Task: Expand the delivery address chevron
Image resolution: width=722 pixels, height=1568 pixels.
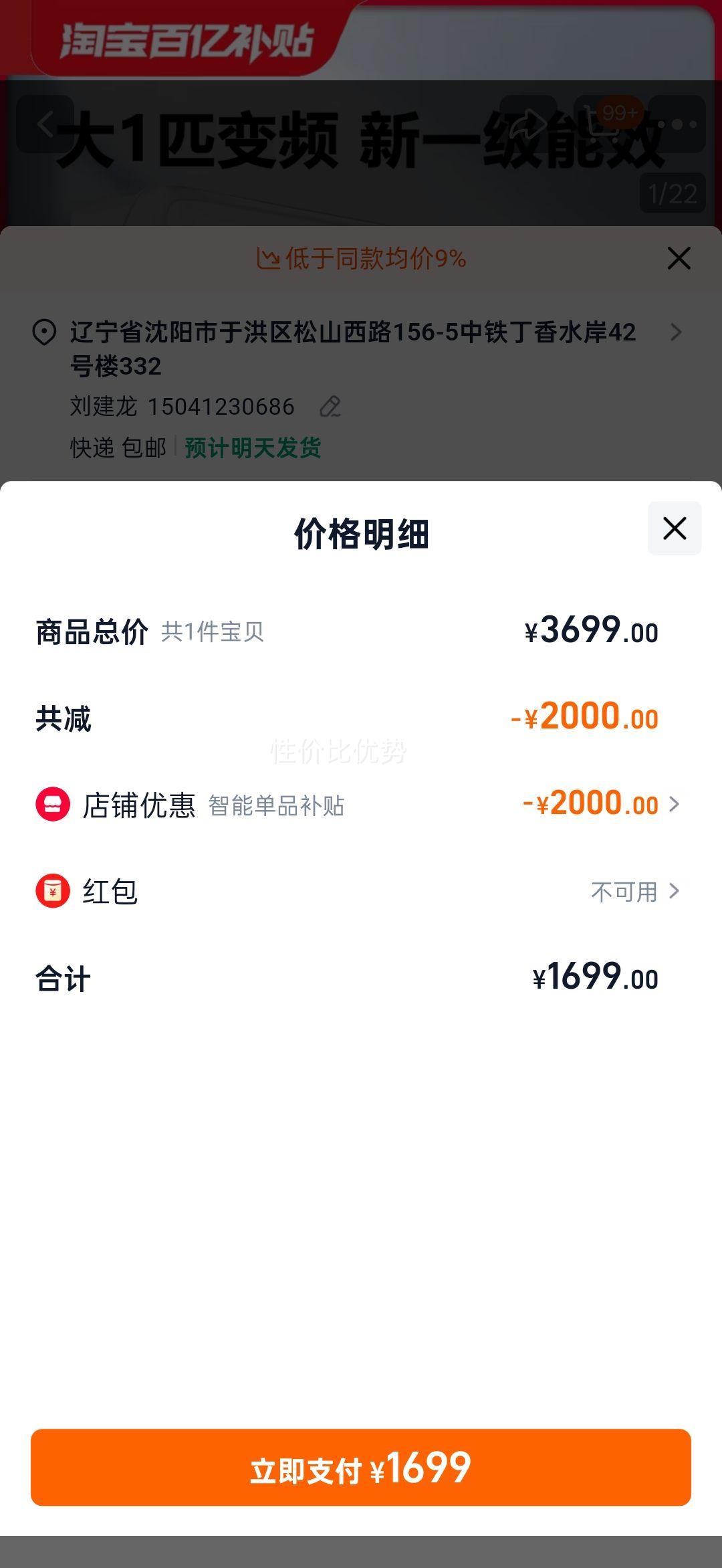Action: tap(676, 332)
